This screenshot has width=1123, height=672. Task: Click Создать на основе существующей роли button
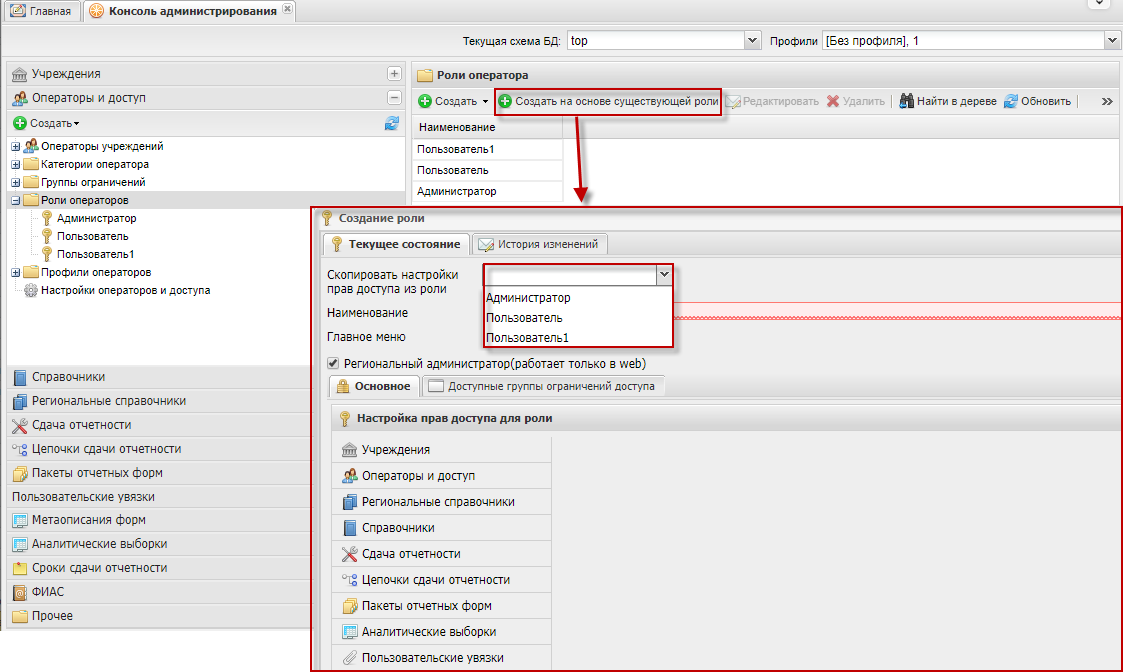(609, 101)
